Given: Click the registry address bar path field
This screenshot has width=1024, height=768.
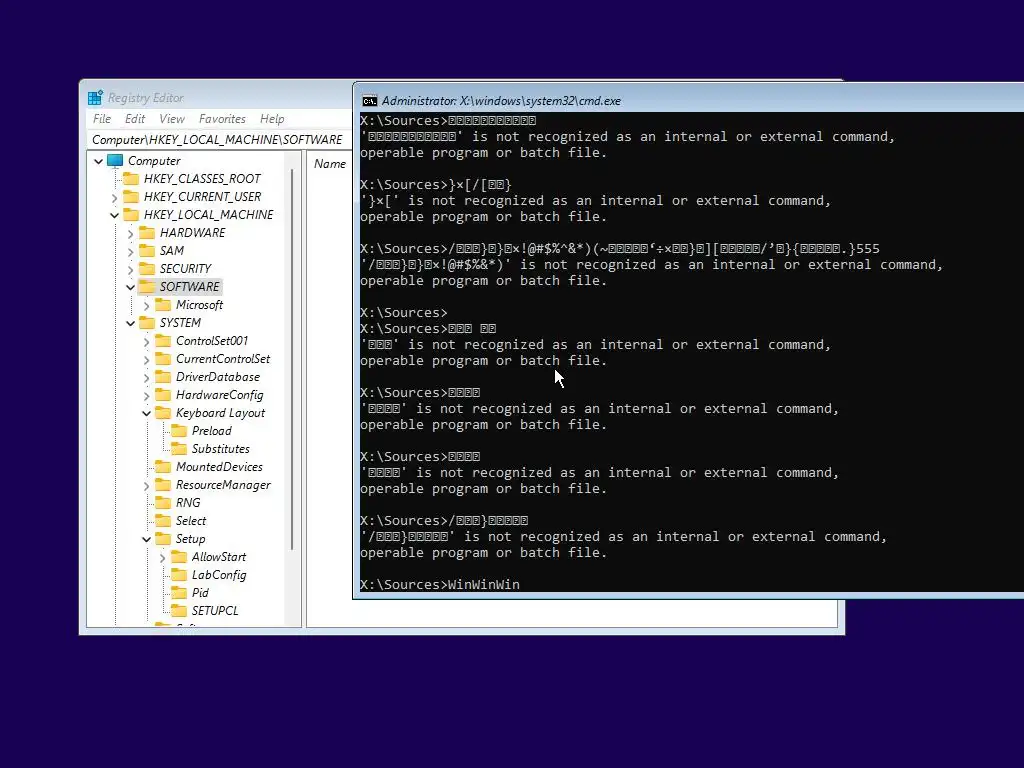Looking at the screenshot, I should click(x=219, y=140).
